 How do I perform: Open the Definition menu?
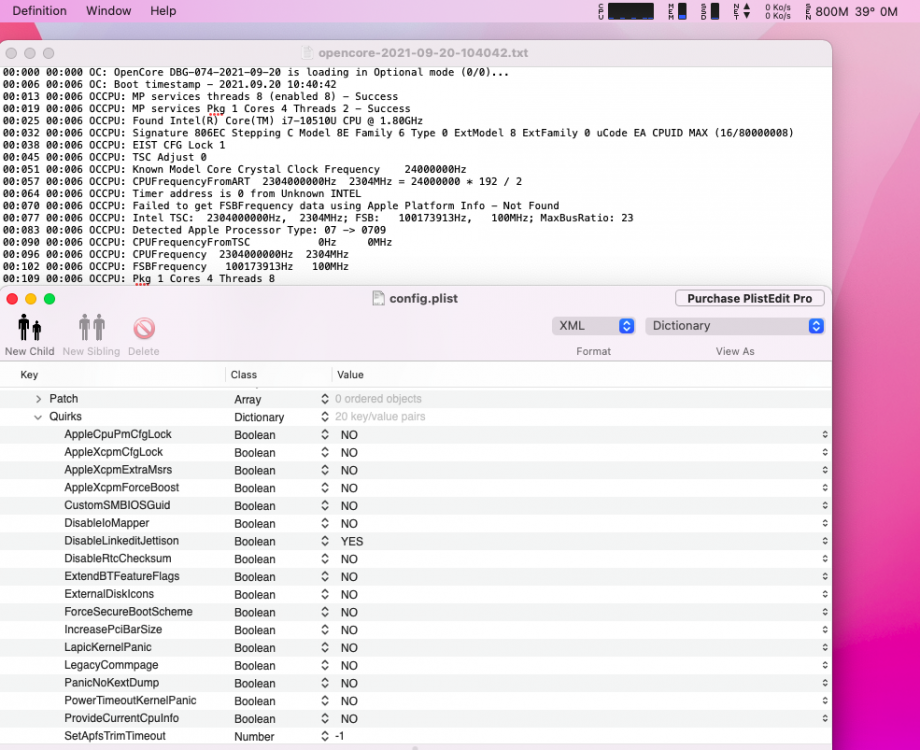click(x=39, y=11)
